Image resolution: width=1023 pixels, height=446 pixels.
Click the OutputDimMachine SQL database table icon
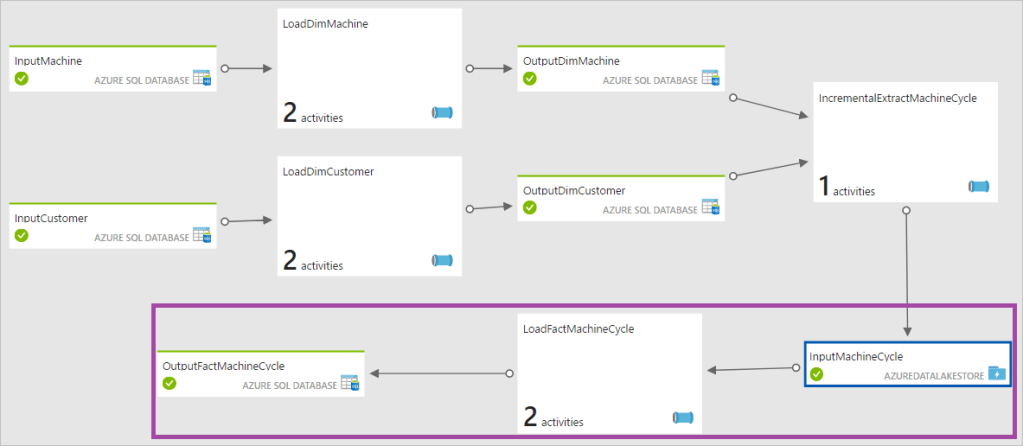(711, 79)
